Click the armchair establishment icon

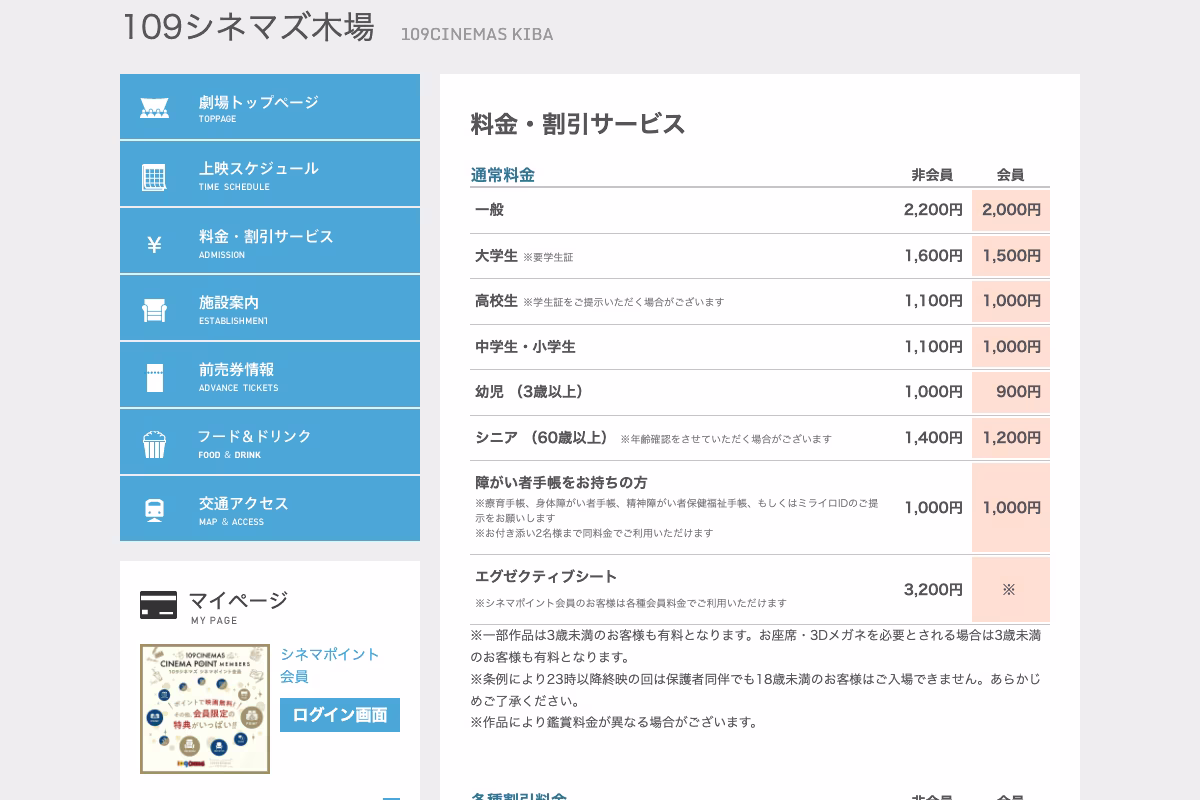(154, 311)
